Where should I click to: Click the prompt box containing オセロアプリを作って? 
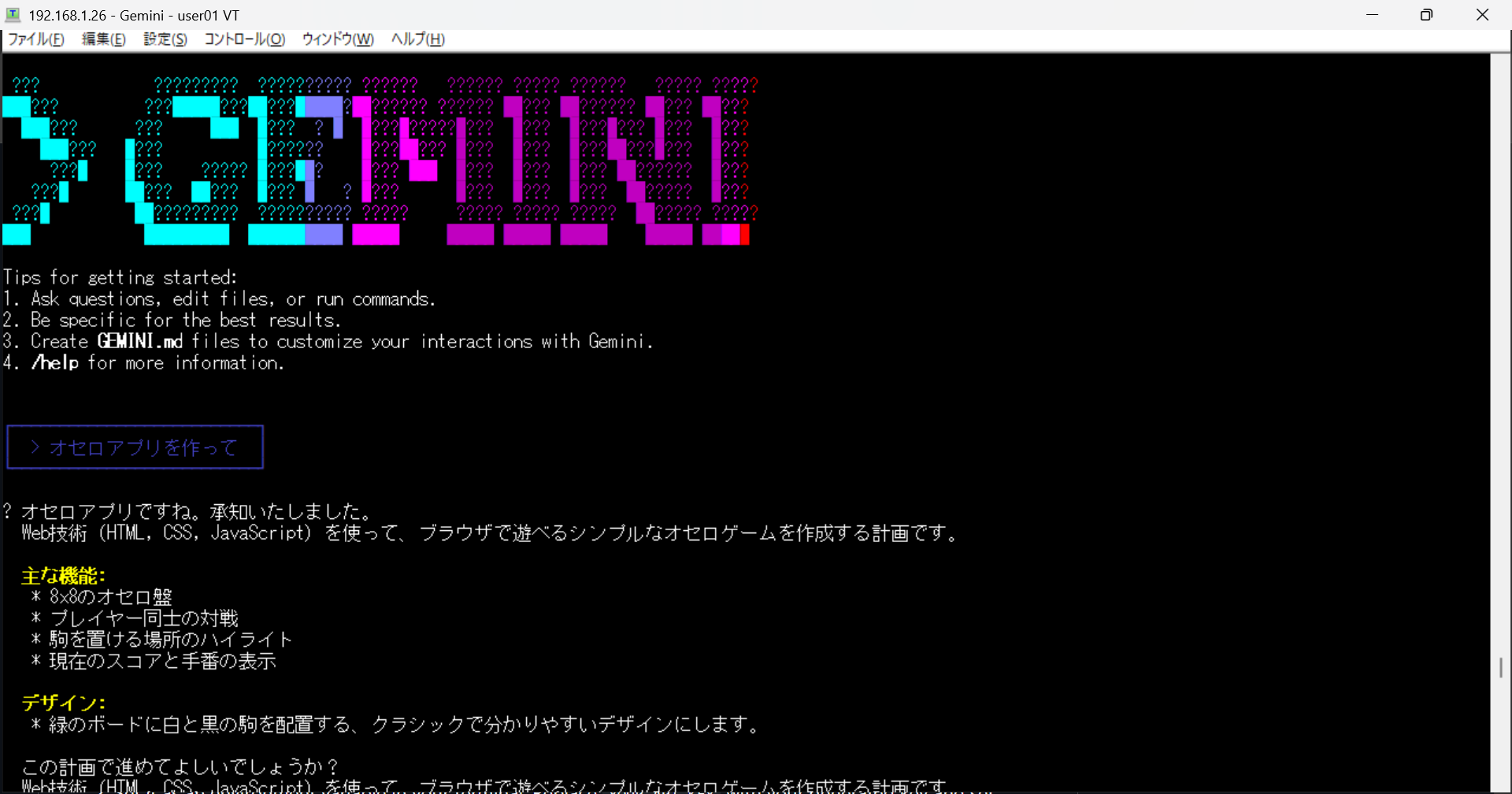(135, 447)
